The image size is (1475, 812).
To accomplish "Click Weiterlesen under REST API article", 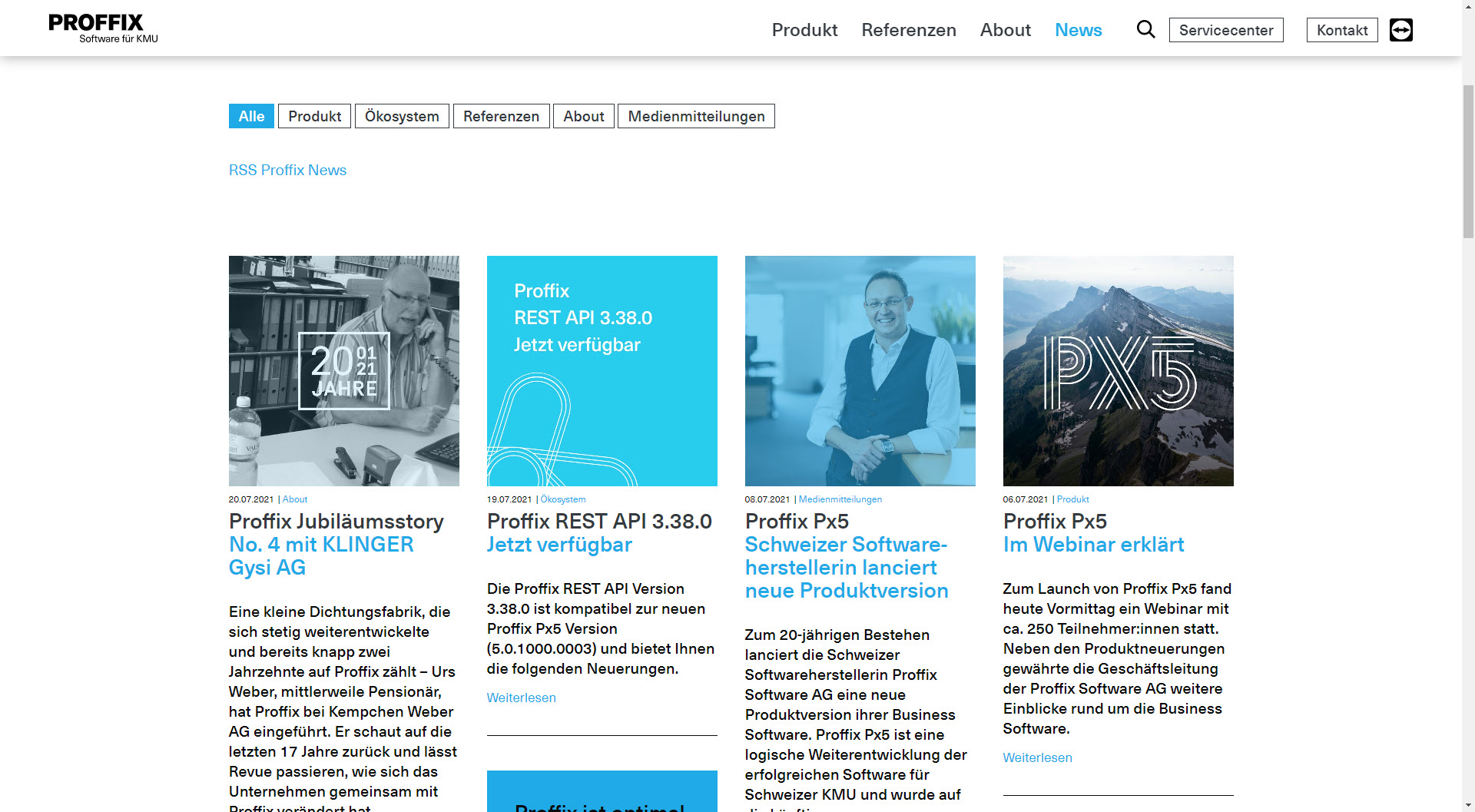I will click(521, 698).
